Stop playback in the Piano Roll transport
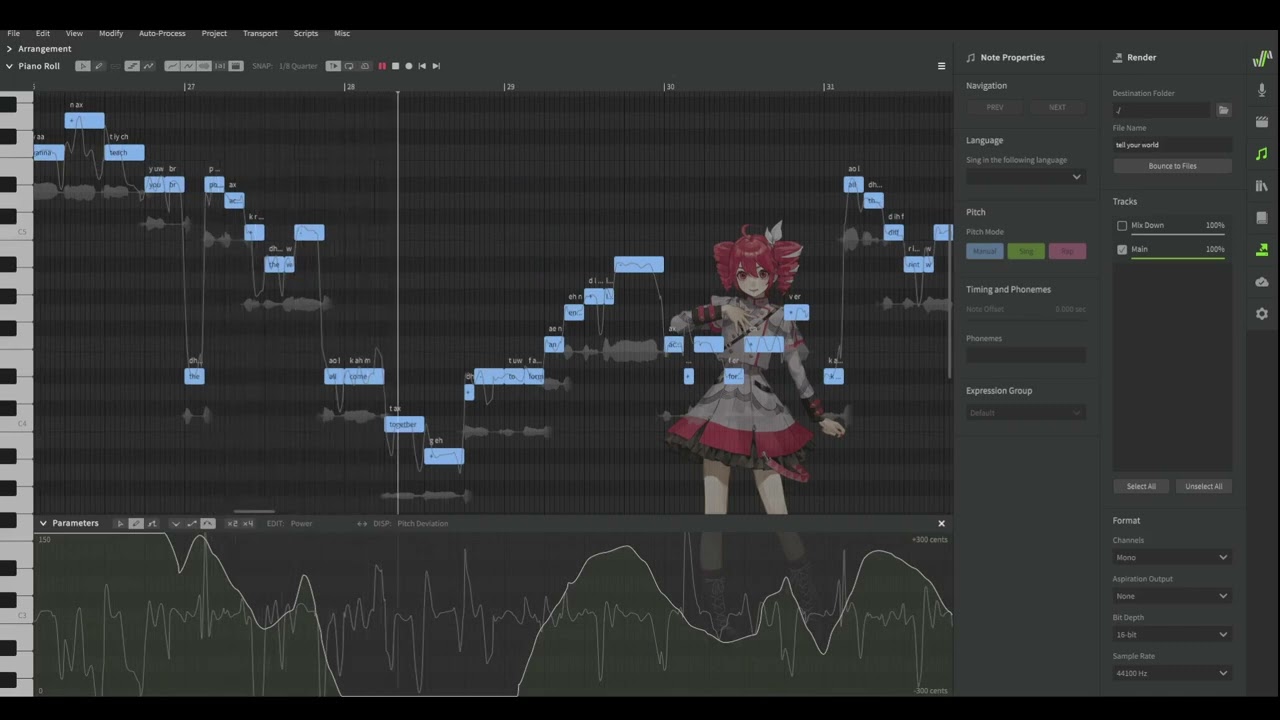 [x=395, y=66]
